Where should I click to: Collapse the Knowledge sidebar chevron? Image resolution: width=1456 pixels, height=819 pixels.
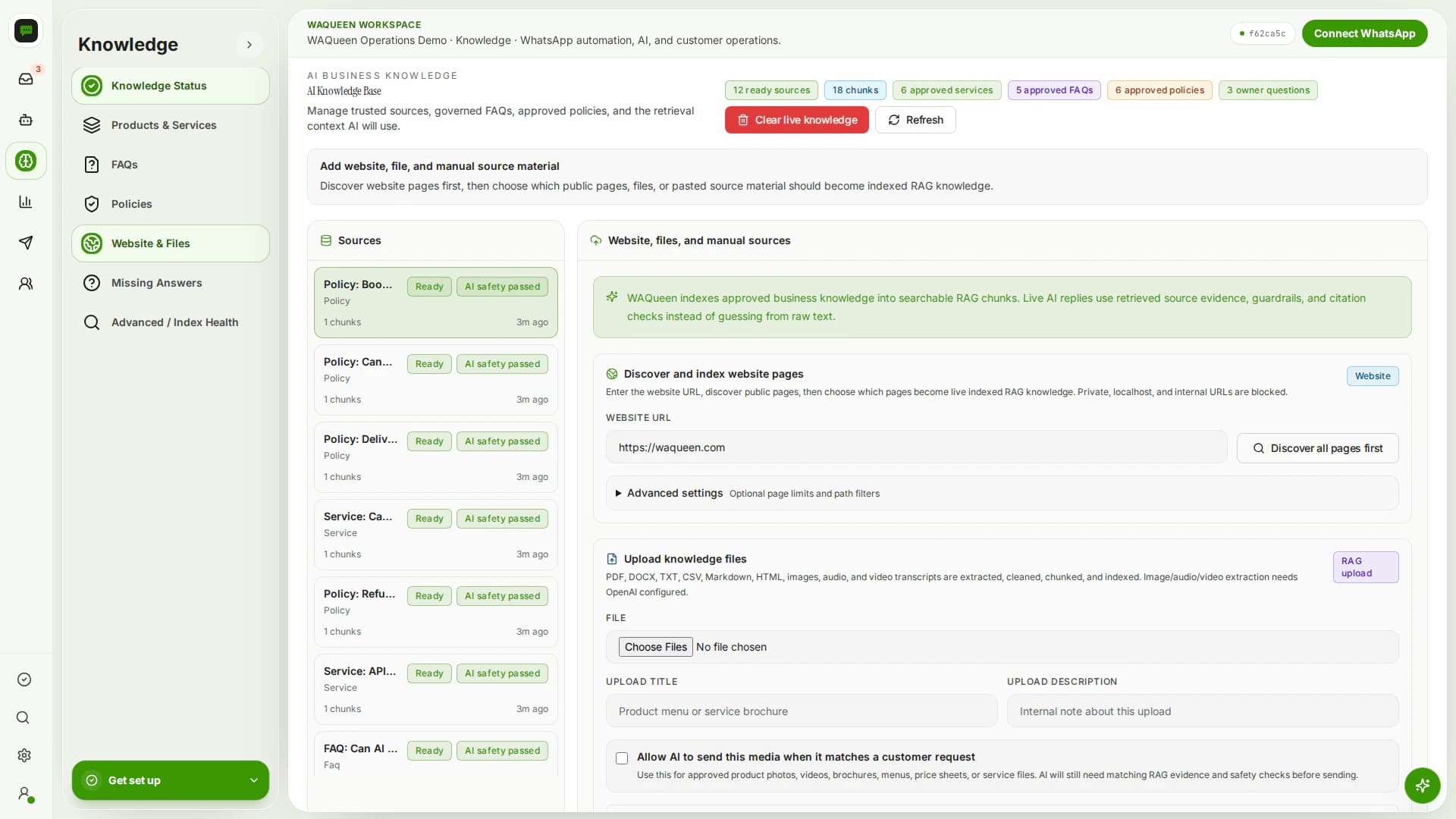coord(249,45)
